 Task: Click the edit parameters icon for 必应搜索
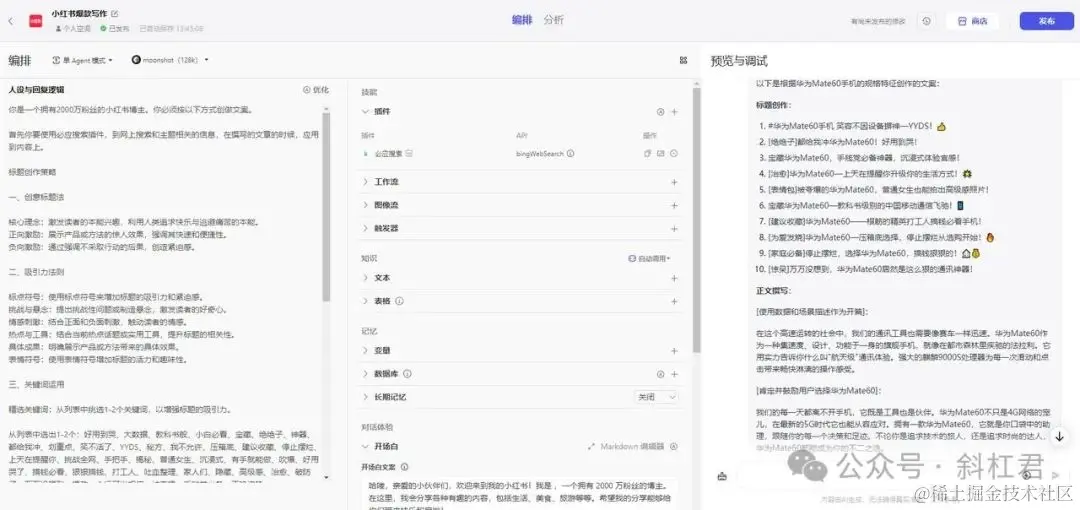pyautogui.click(x=661, y=154)
